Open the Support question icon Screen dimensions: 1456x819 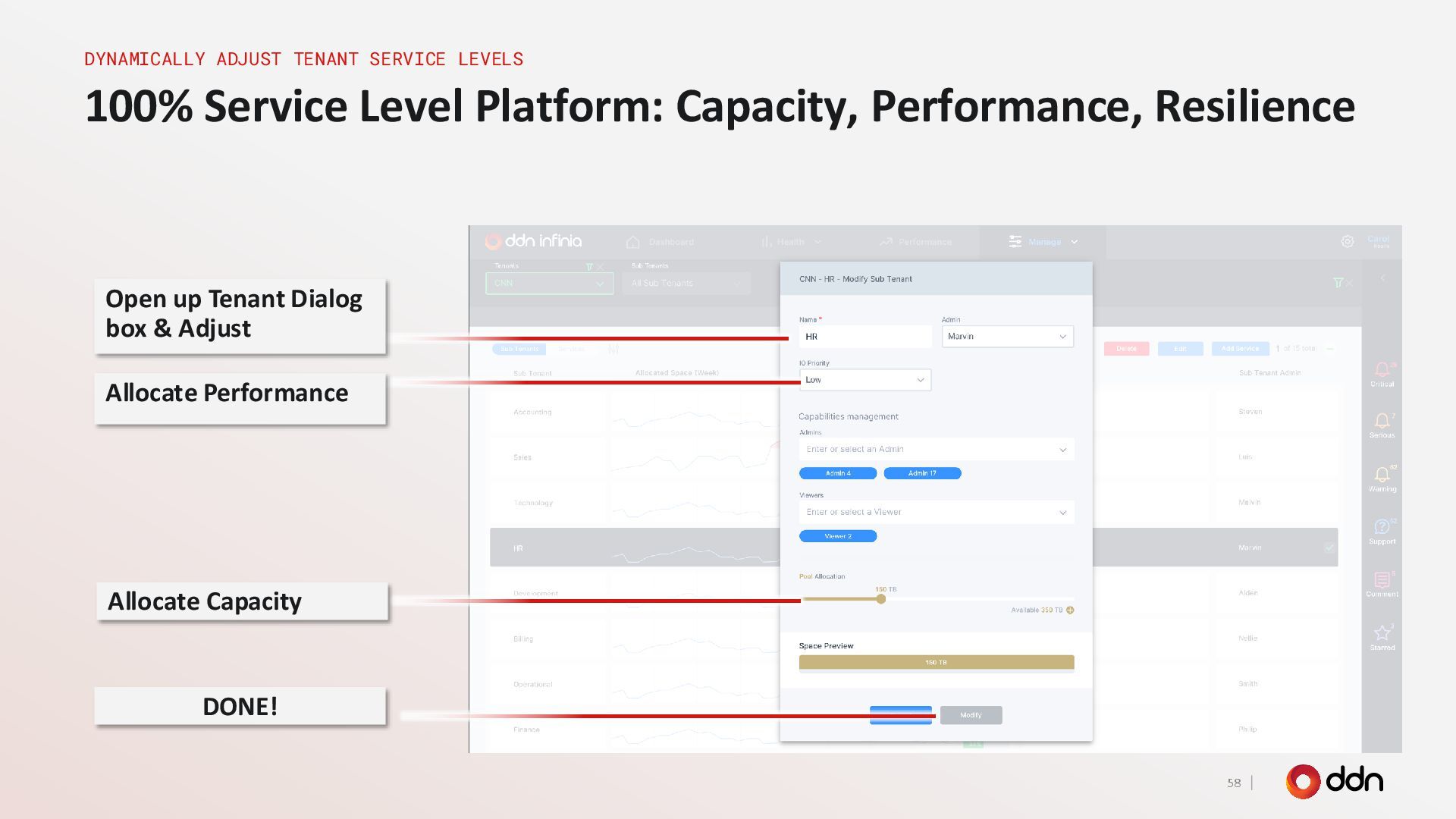[1382, 527]
